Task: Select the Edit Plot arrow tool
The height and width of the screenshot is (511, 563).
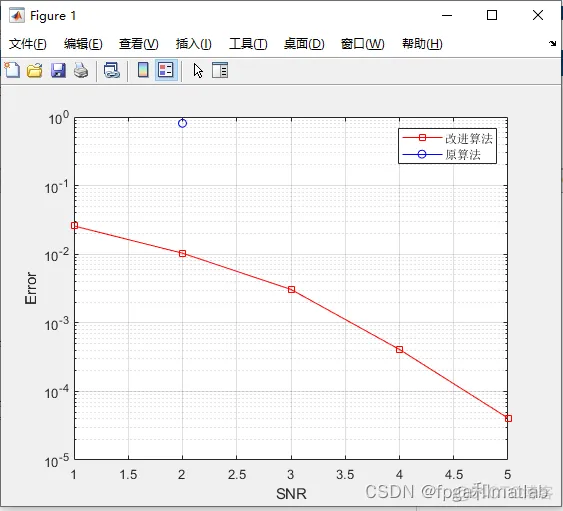Action: 198,70
